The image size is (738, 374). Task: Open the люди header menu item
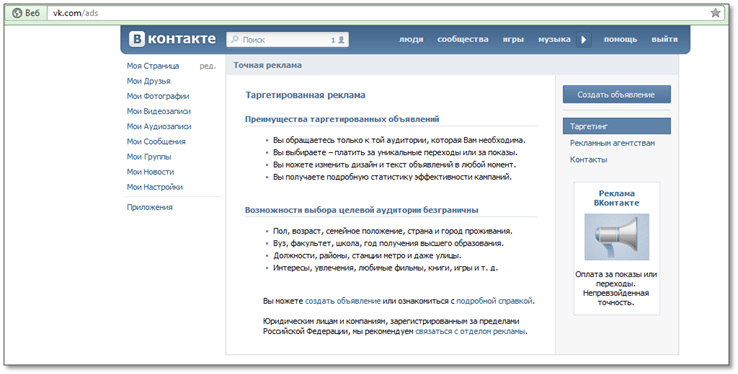point(411,40)
